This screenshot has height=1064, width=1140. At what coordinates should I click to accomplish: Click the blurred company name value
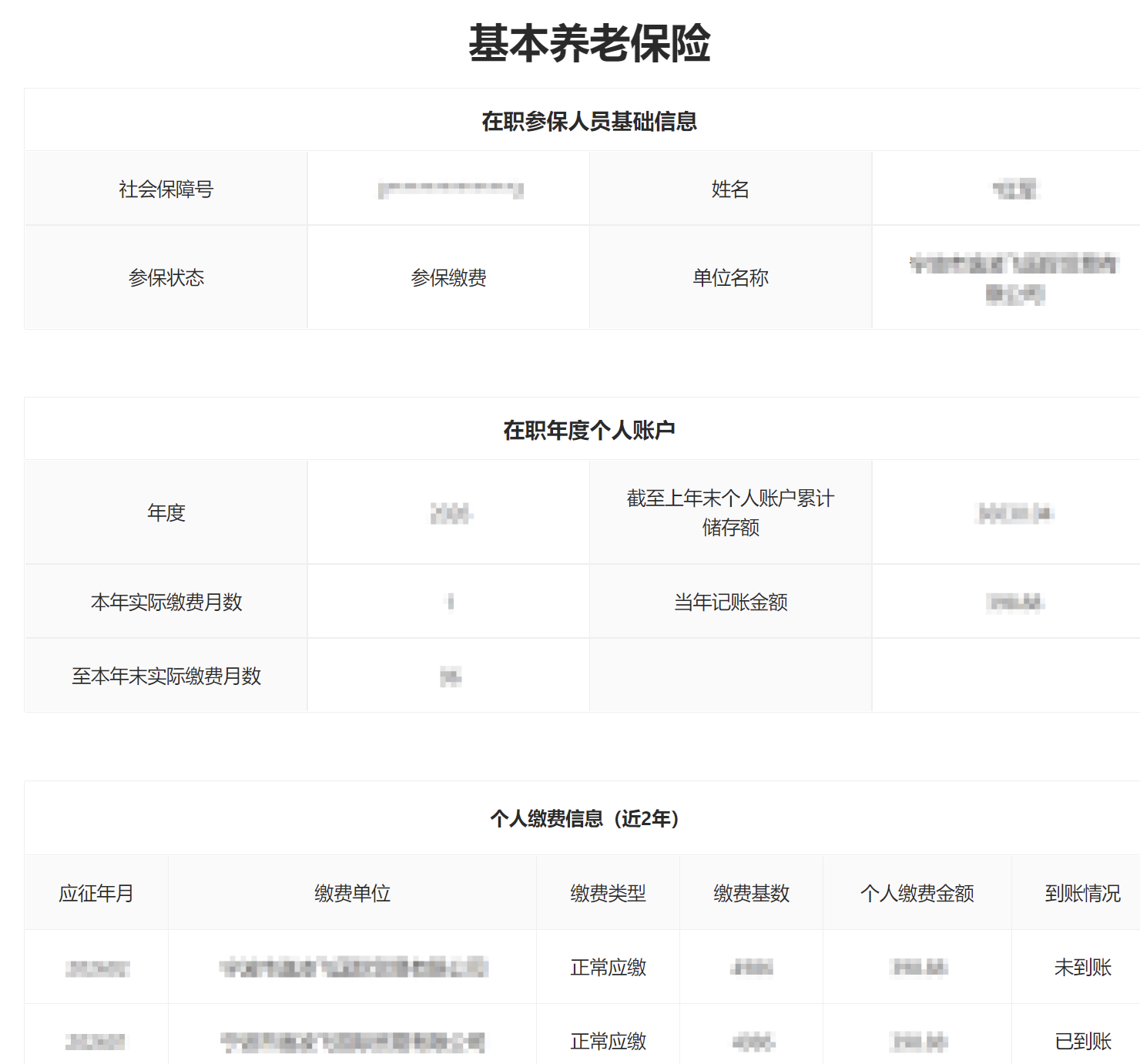1005,277
